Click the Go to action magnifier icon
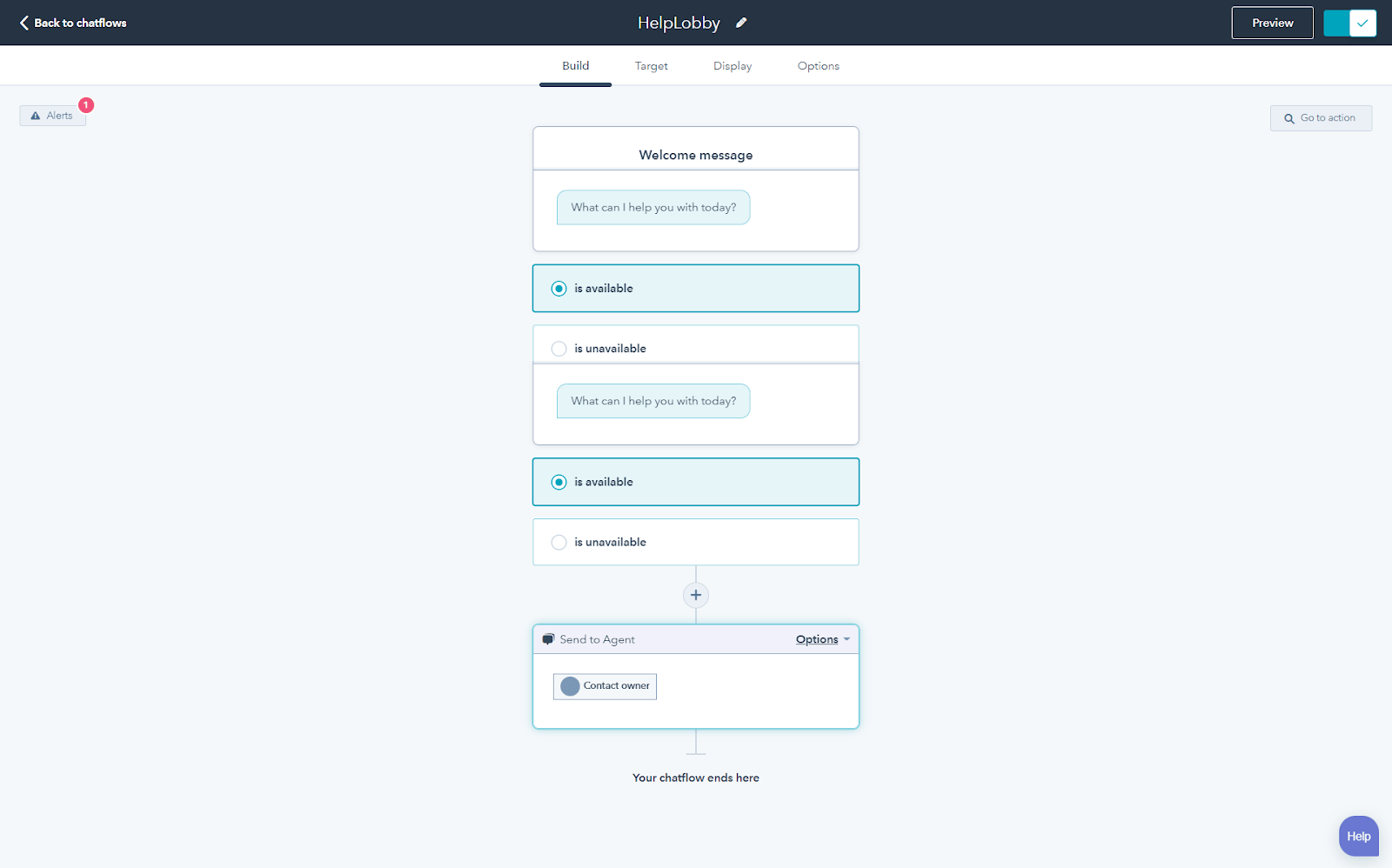 pyautogui.click(x=1288, y=117)
